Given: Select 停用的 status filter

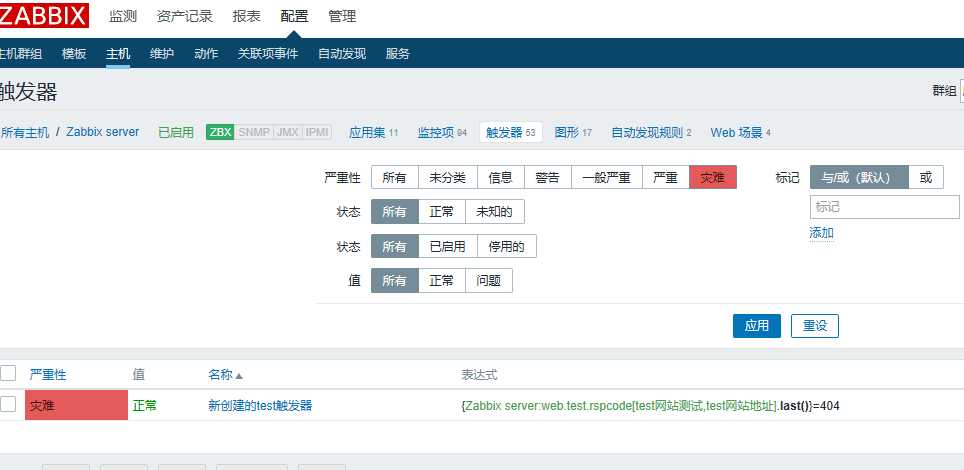Looking at the screenshot, I should pyautogui.click(x=507, y=246).
